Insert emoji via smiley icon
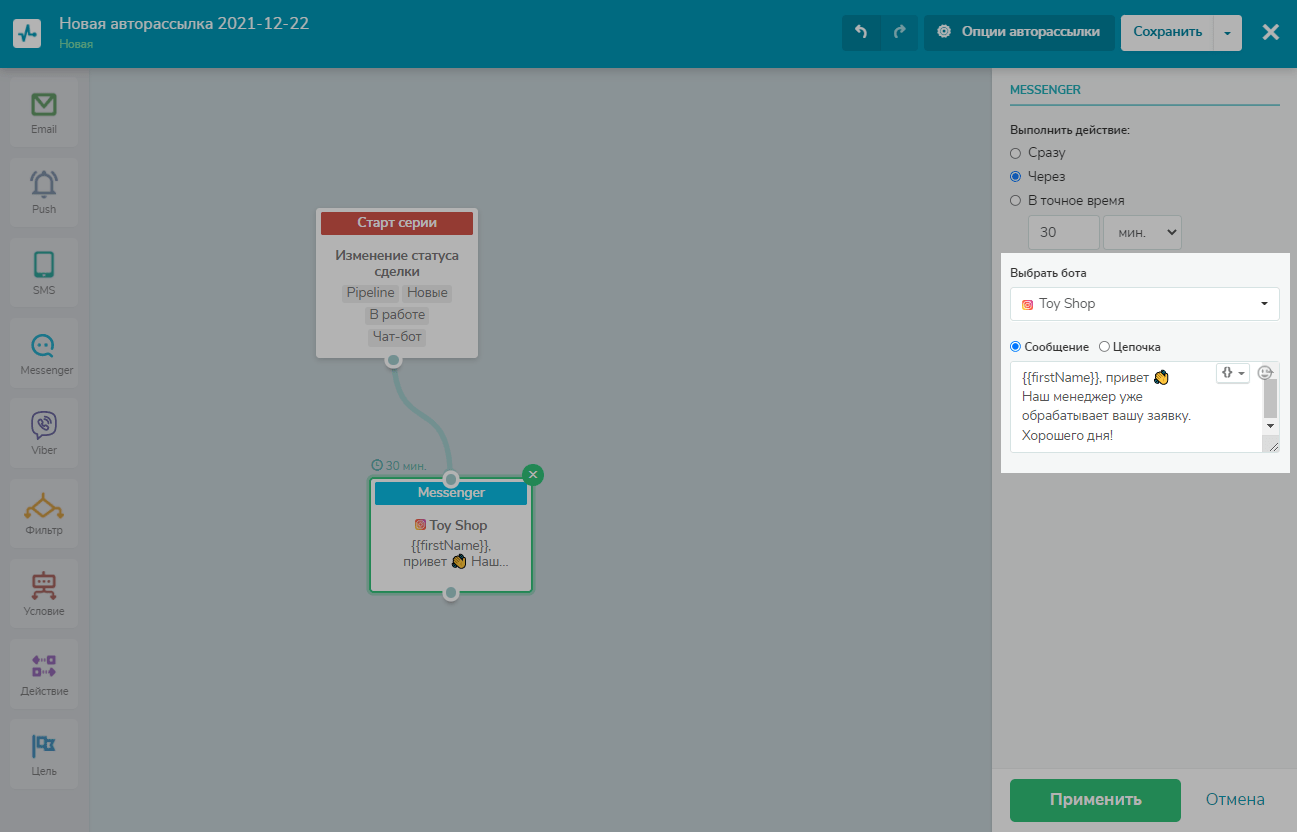 (1265, 373)
